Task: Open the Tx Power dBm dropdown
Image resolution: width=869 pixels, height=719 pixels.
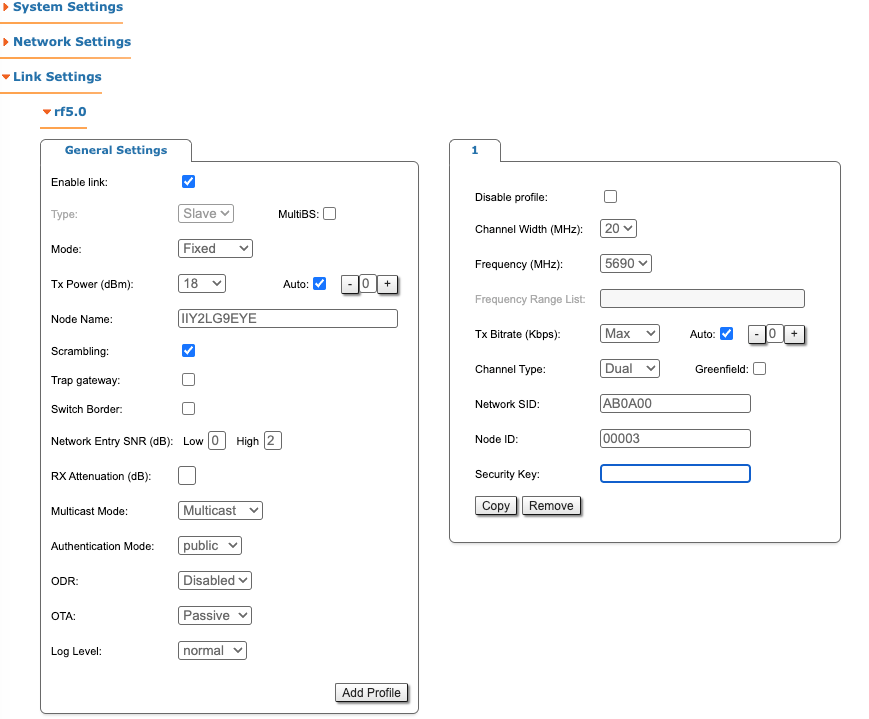Action: 202,283
